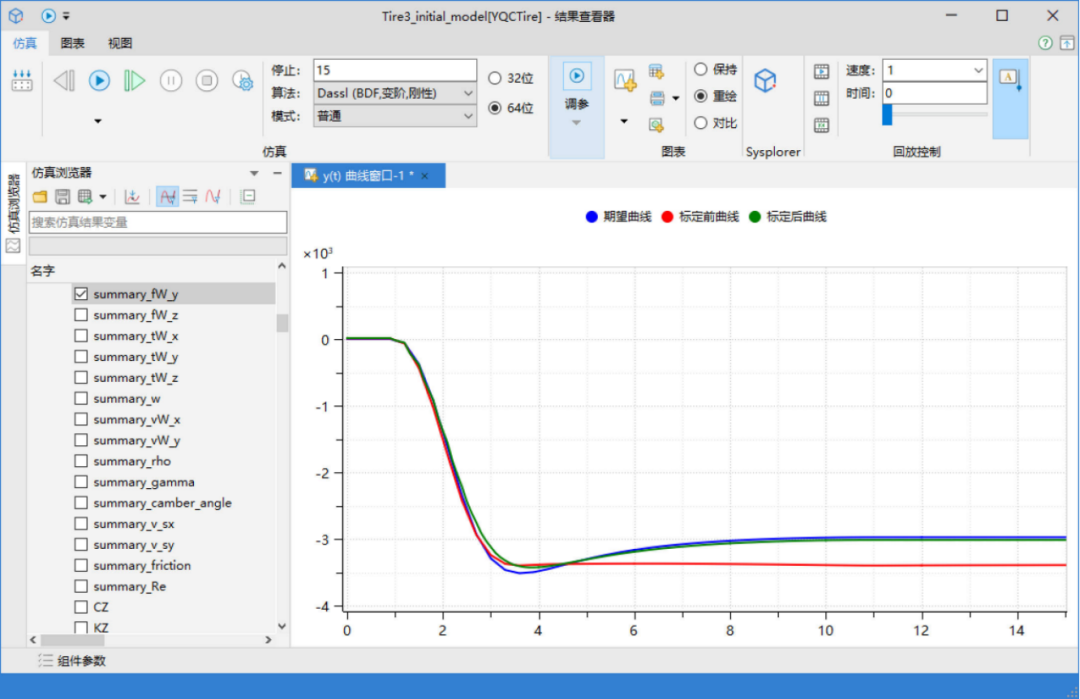Select the 仿真 ribbon tab
The image size is (1080, 699).
[25, 43]
